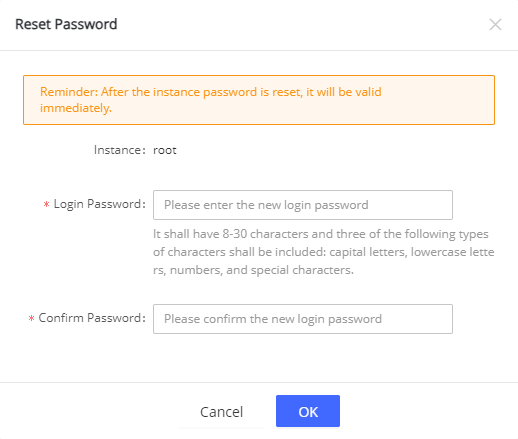The width and height of the screenshot is (518, 439).
Task: Click red asterisk beside Confirm Password
Action: coord(31,318)
